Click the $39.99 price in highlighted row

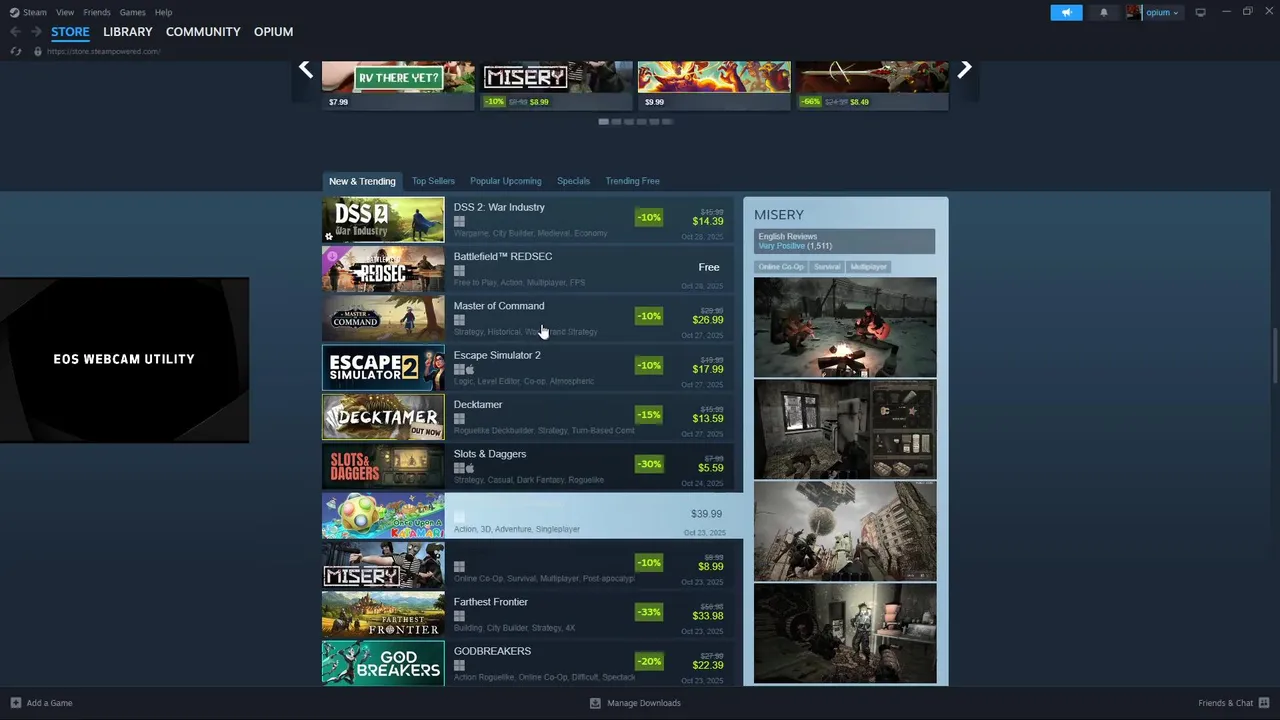pos(706,514)
